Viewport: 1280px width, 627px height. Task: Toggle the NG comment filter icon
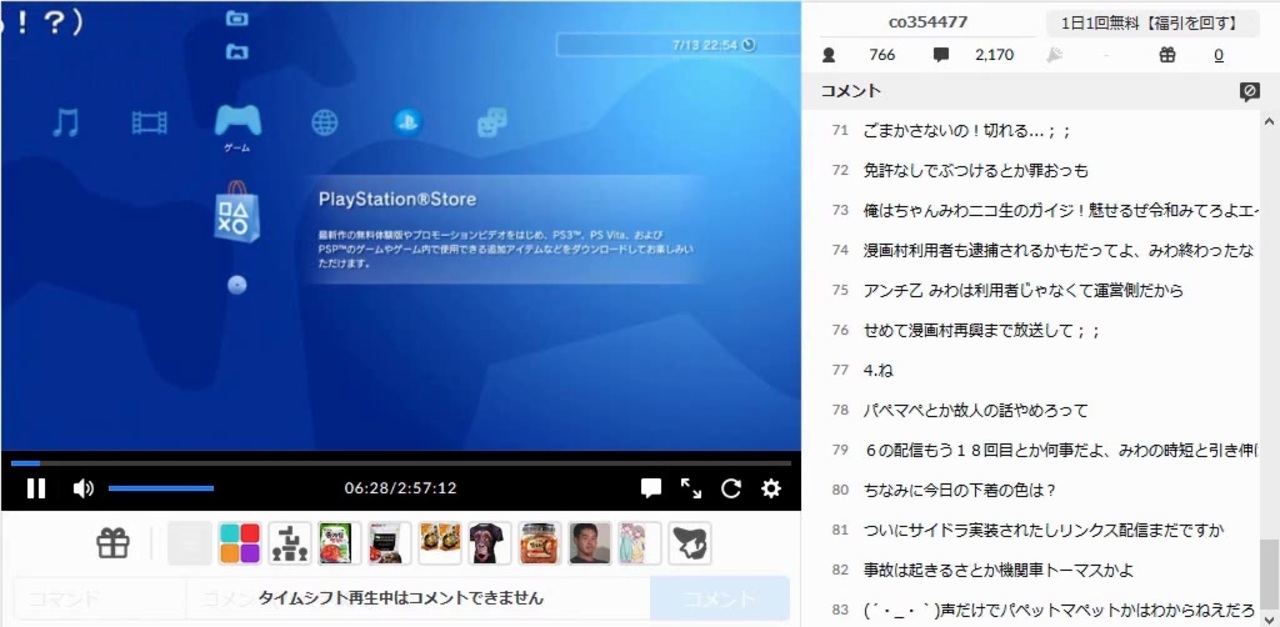[1249, 92]
